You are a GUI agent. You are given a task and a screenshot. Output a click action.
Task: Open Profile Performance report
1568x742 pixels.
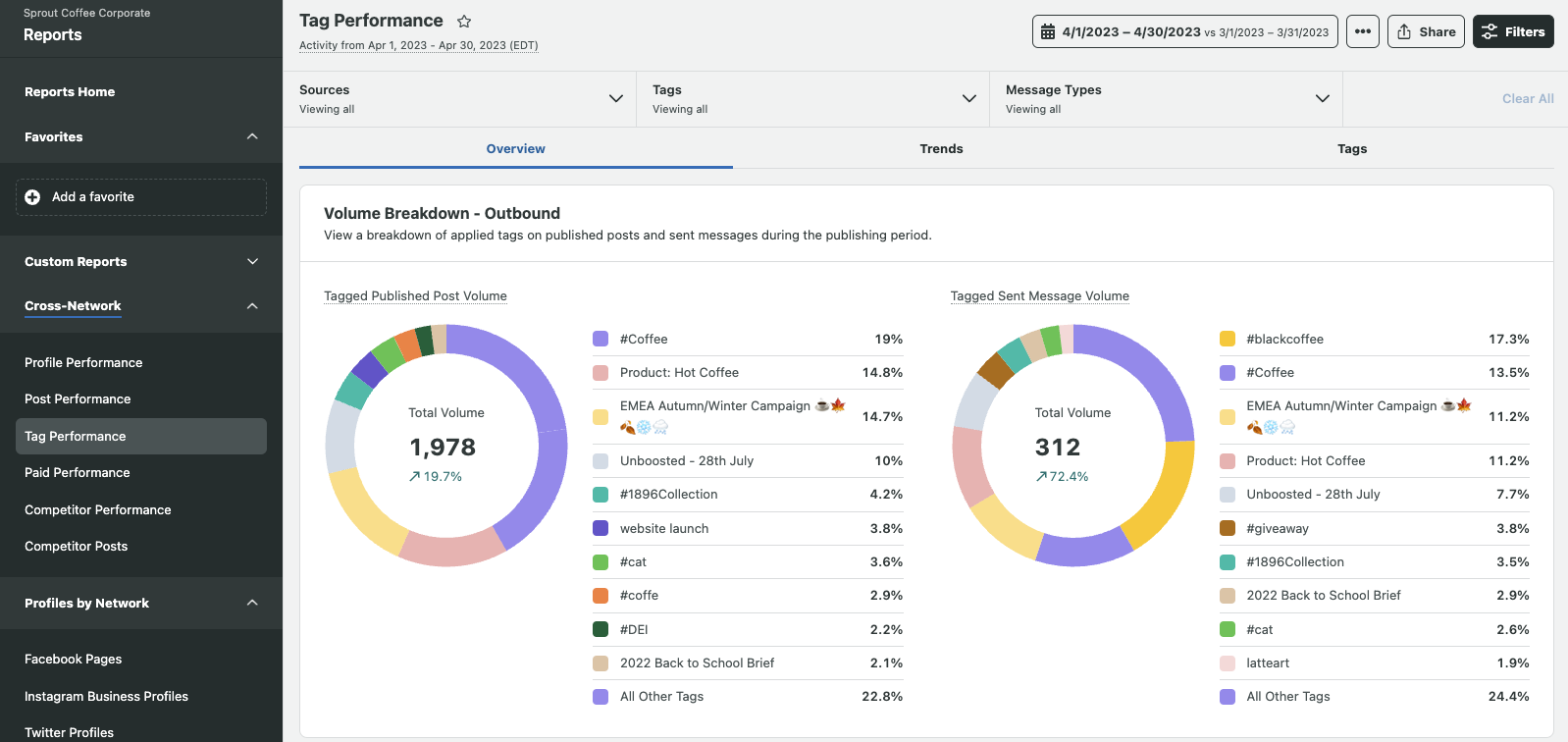[83, 362]
